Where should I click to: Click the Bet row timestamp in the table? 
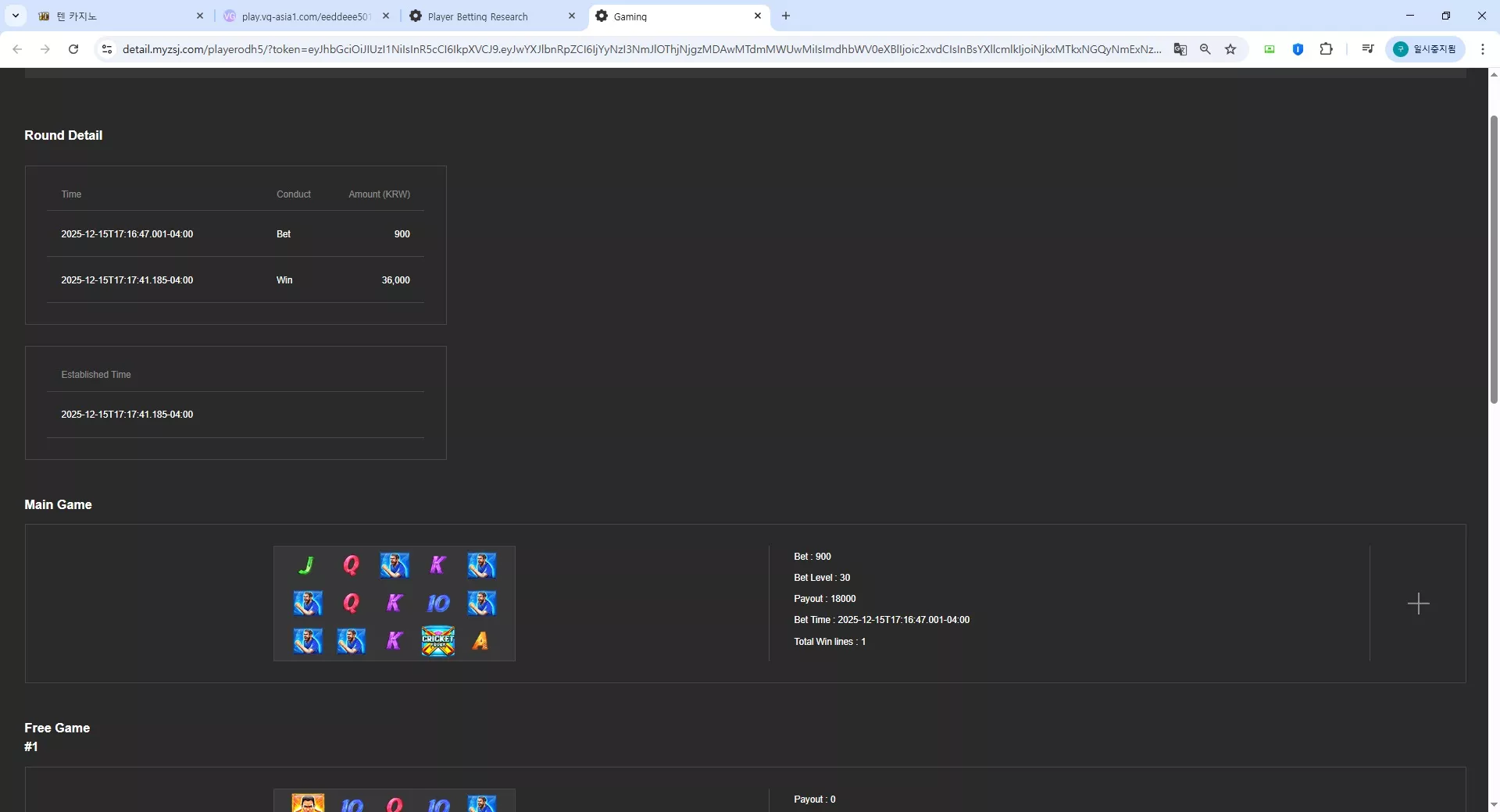[x=127, y=234]
